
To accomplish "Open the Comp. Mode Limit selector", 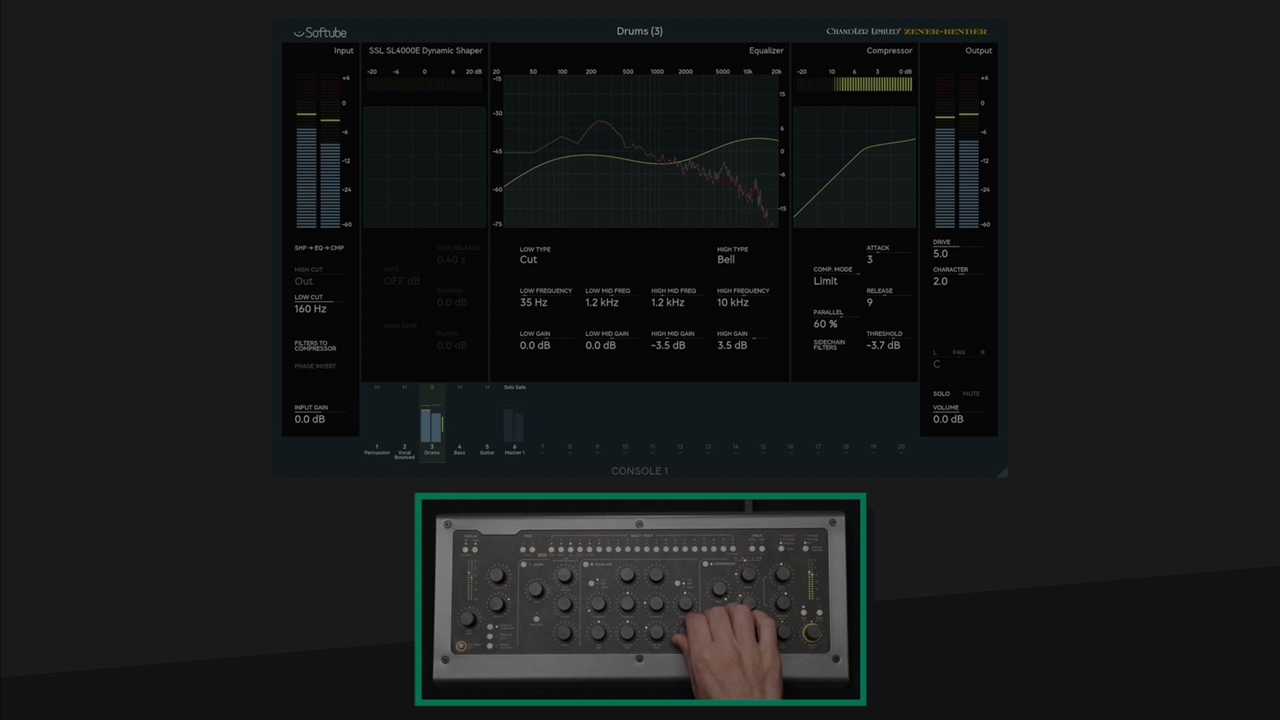I will coord(825,281).
